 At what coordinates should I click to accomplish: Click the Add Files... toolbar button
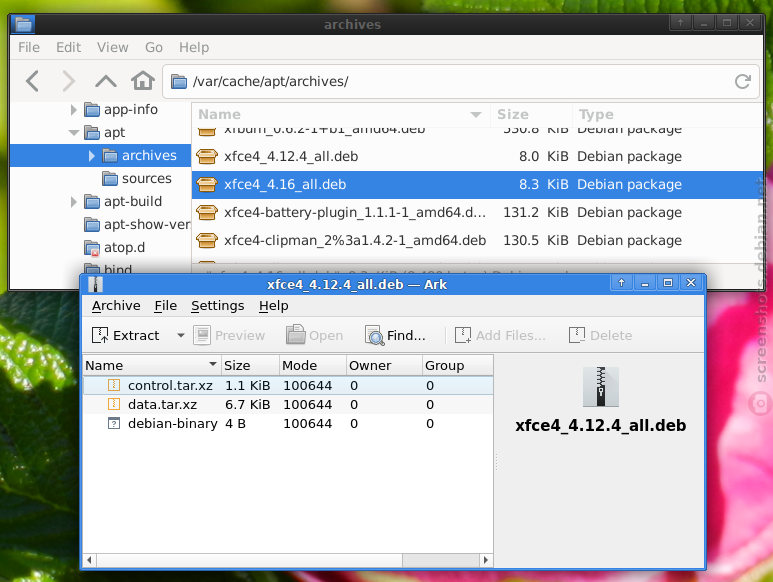[500, 336]
